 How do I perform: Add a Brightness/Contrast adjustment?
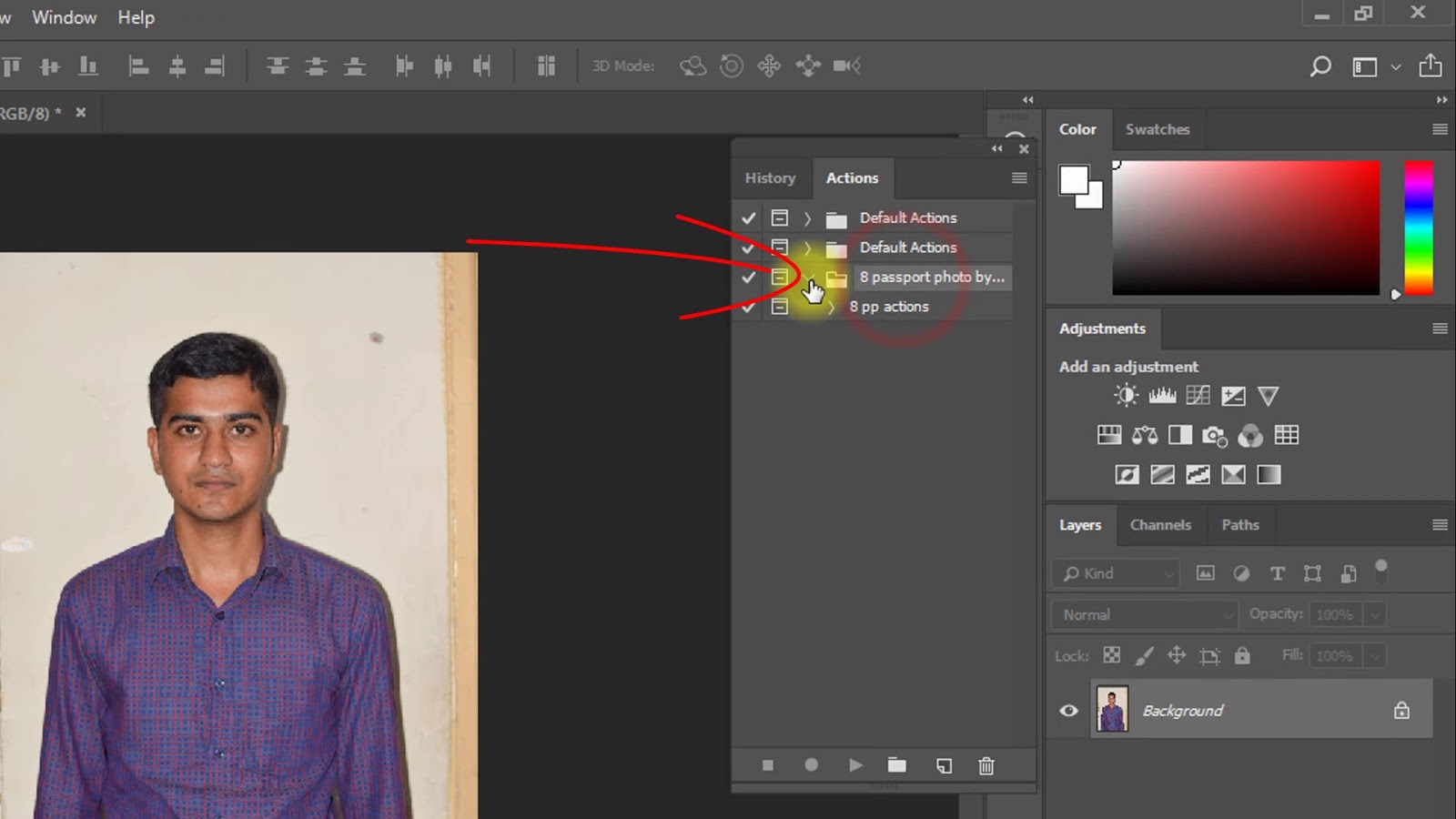point(1126,395)
